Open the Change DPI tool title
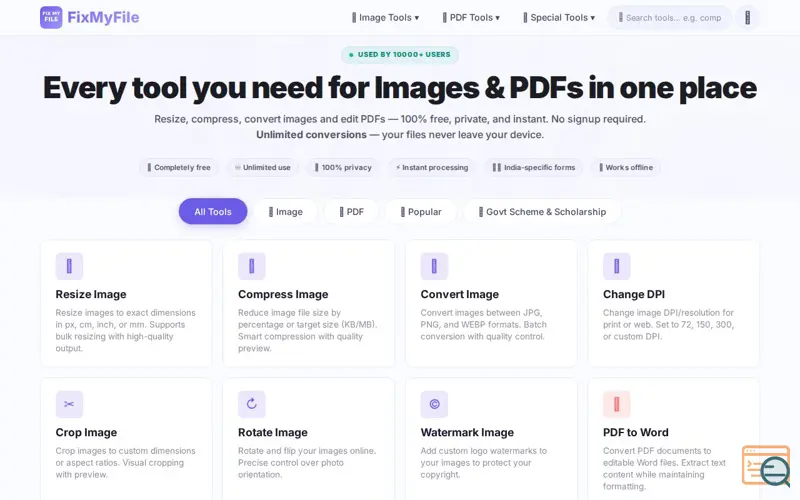This screenshot has height=500, width=800. pyautogui.click(x=634, y=294)
